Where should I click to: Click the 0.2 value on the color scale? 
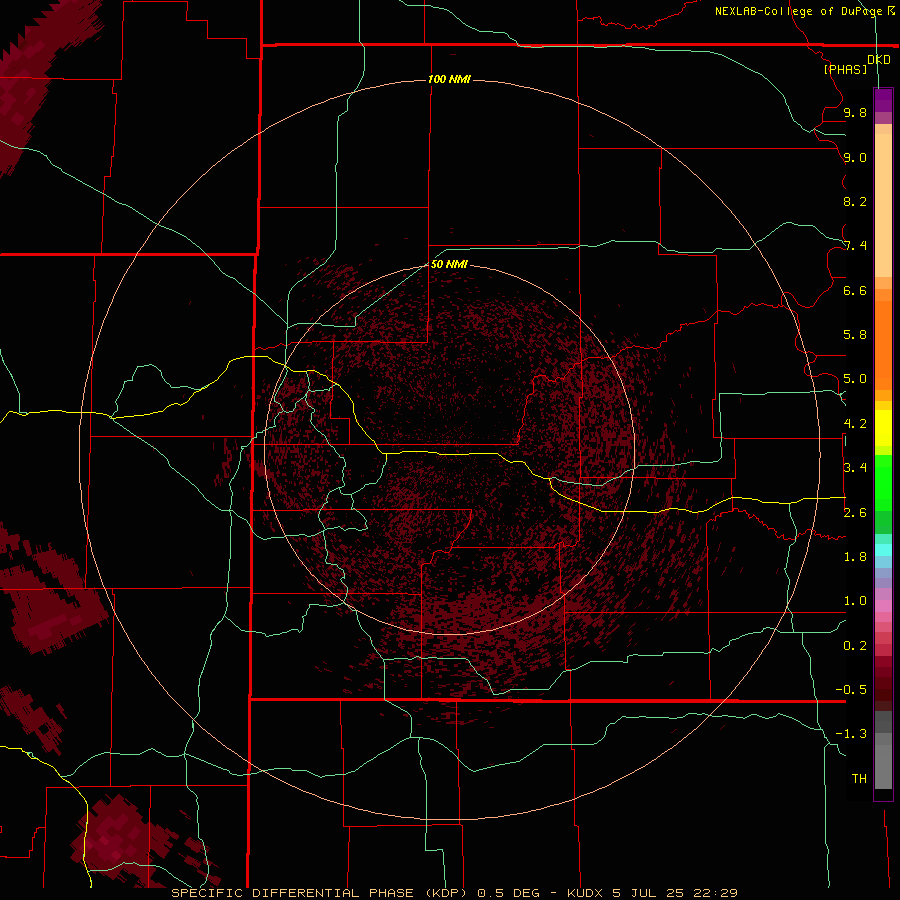pos(855,646)
